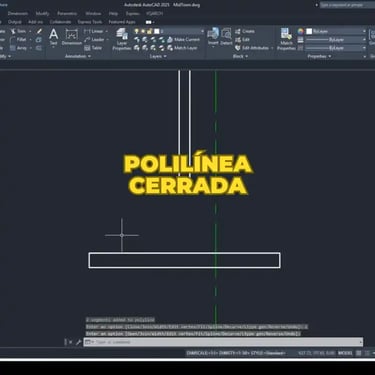Expand the Block panel
375x375 pixels.
coord(240,56)
